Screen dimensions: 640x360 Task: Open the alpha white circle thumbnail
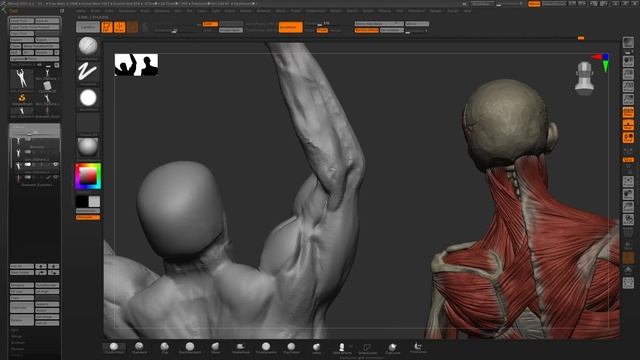88,98
